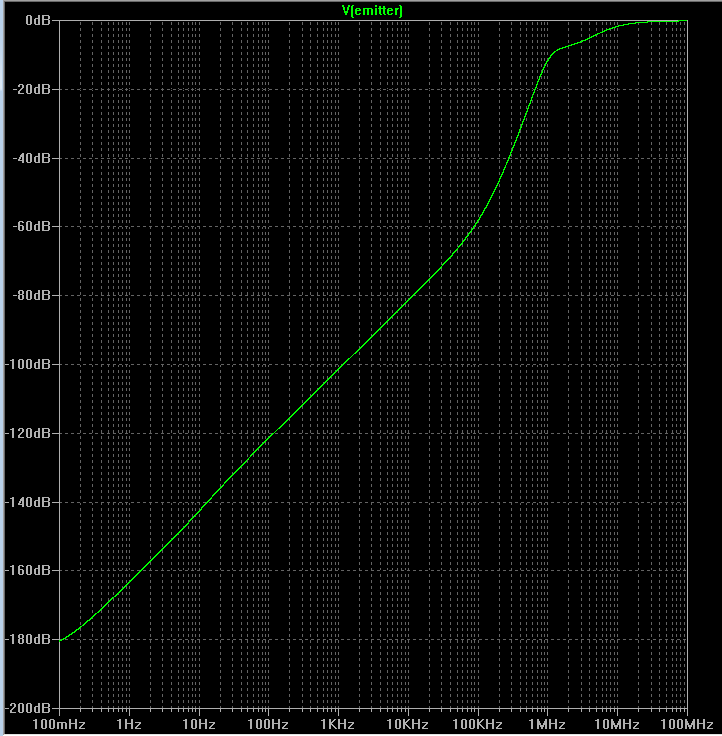Select the -40dB axis label
Viewport: 722px width, 736px height.
coord(31,158)
